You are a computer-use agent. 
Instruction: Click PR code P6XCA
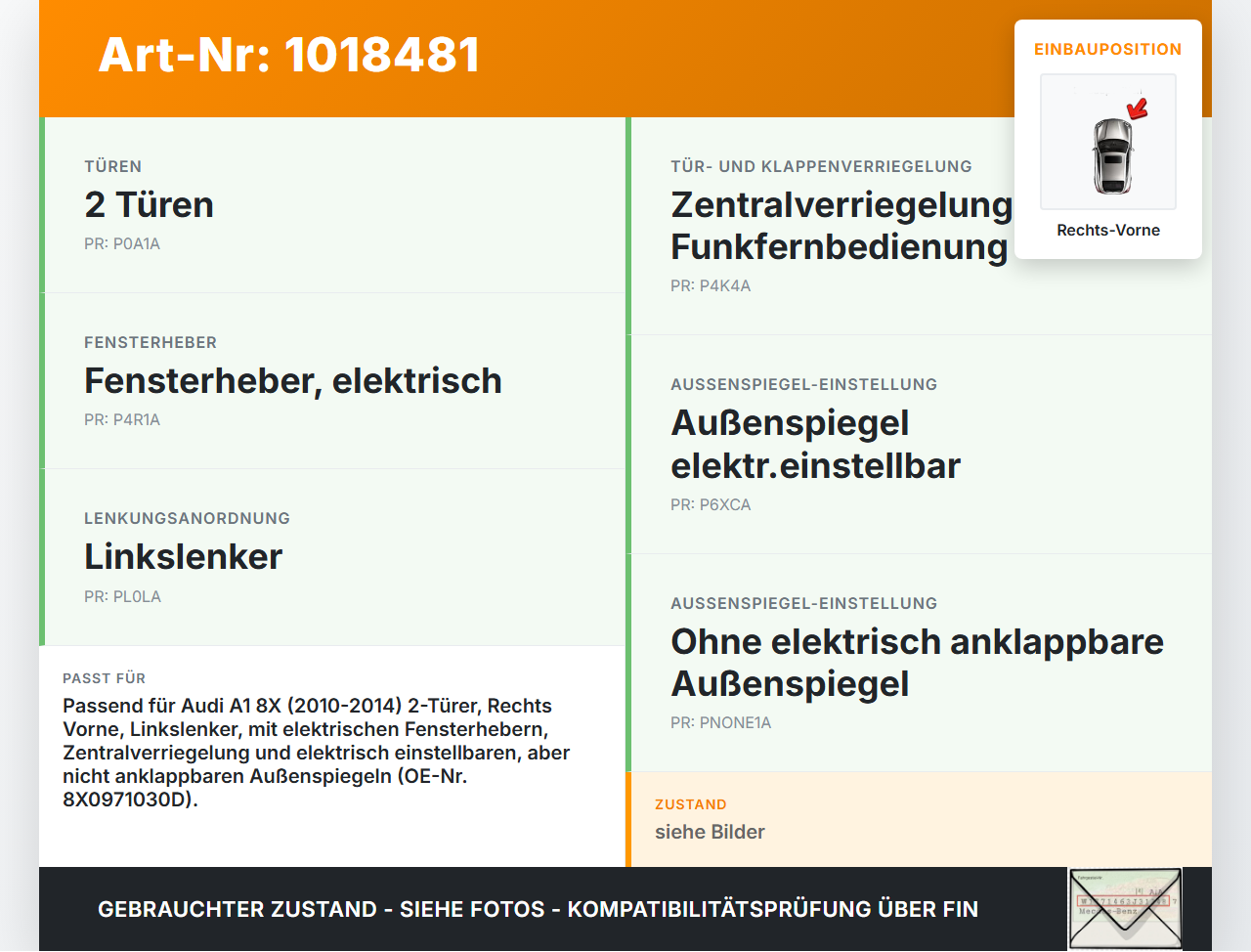click(711, 505)
